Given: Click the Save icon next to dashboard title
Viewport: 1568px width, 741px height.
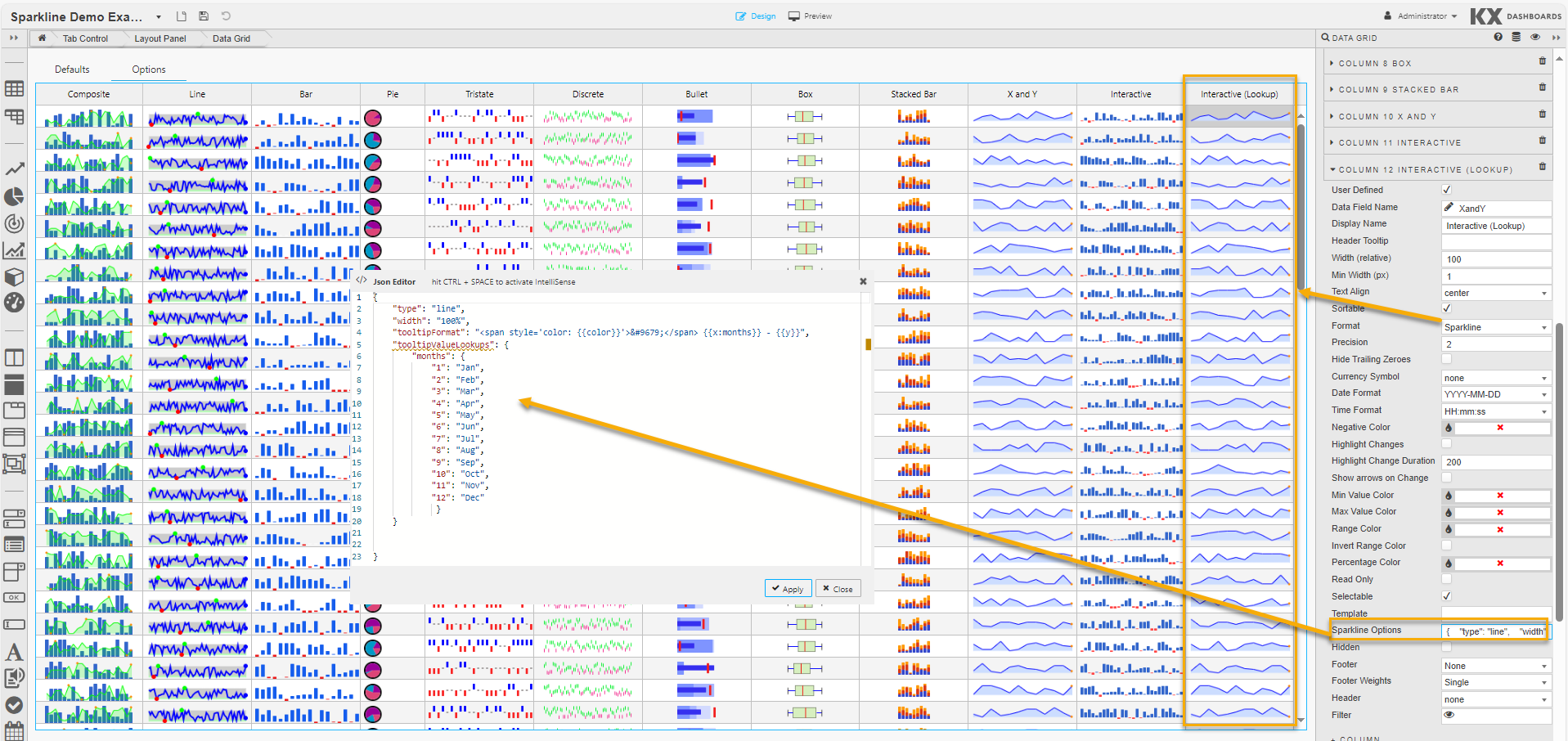Looking at the screenshot, I should pos(204,16).
